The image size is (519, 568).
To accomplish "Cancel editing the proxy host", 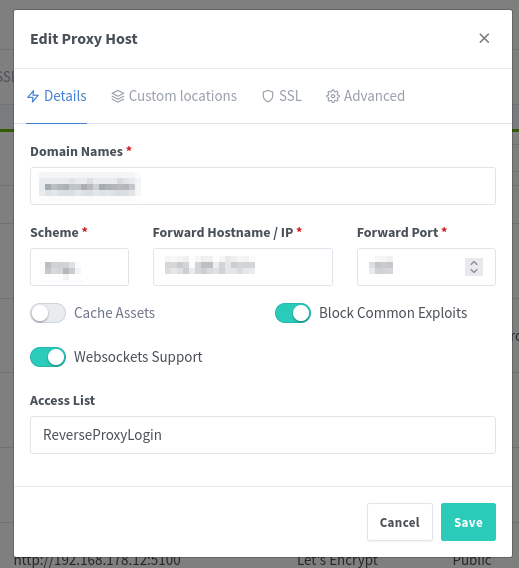I will (x=400, y=522).
